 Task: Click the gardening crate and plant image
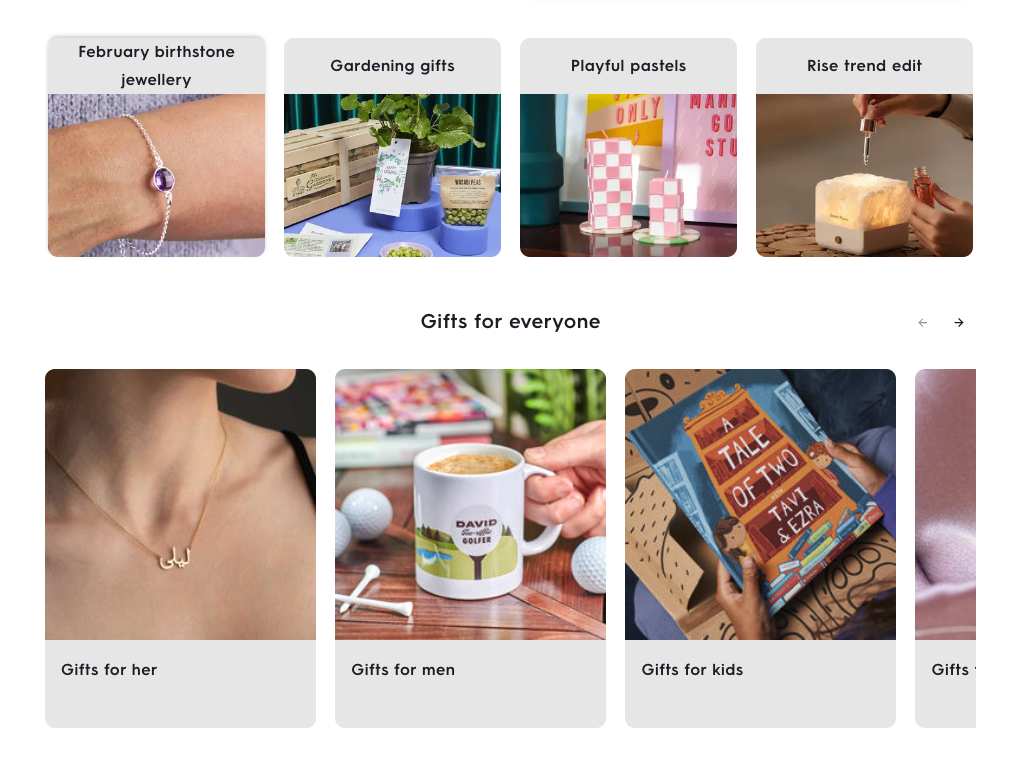point(392,175)
